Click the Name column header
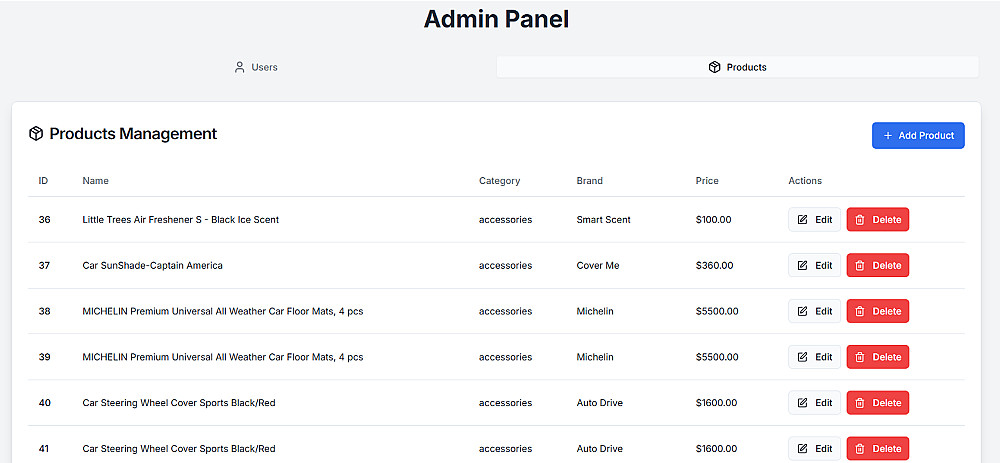This screenshot has height=463, width=1000. tap(95, 181)
